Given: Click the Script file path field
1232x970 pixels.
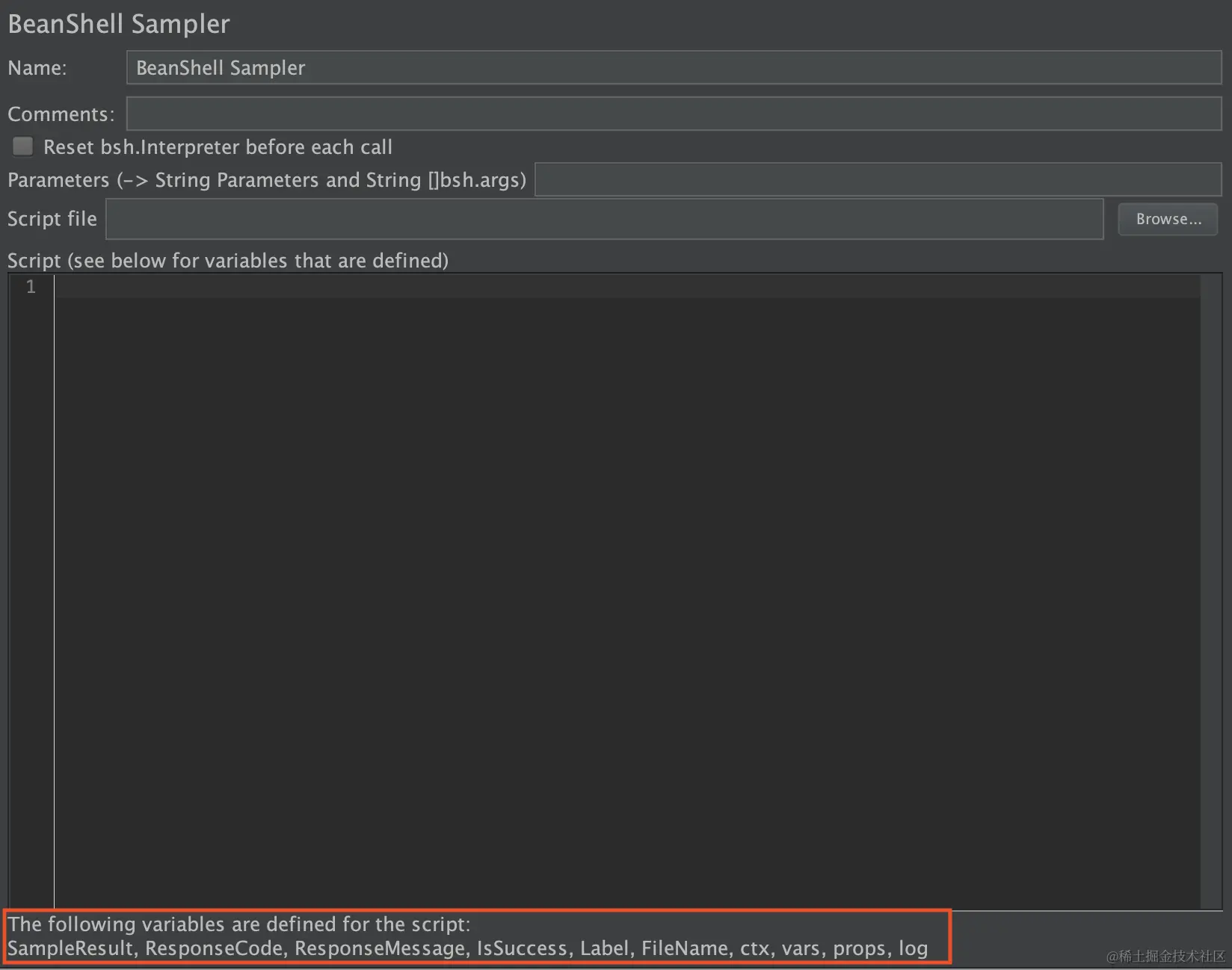Looking at the screenshot, I should (x=598, y=219).
